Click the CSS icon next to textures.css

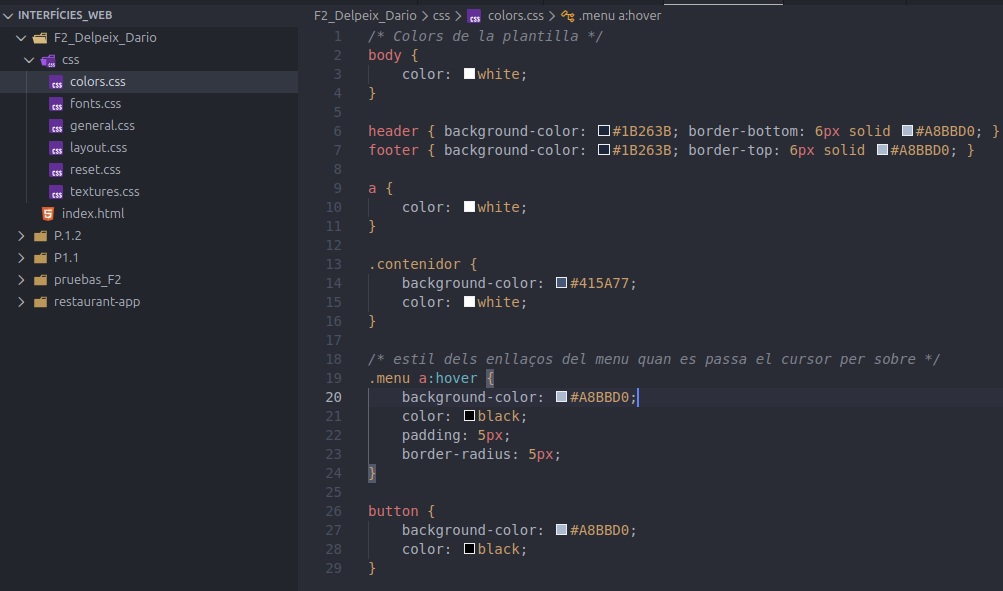[x=57, y=192]
